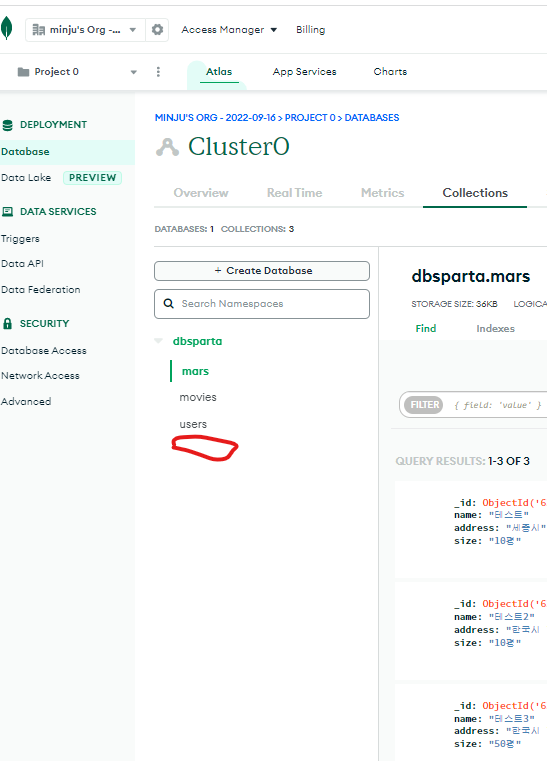Select the movies collection
The width and height of the screenshot is (547, 761).
198,397
